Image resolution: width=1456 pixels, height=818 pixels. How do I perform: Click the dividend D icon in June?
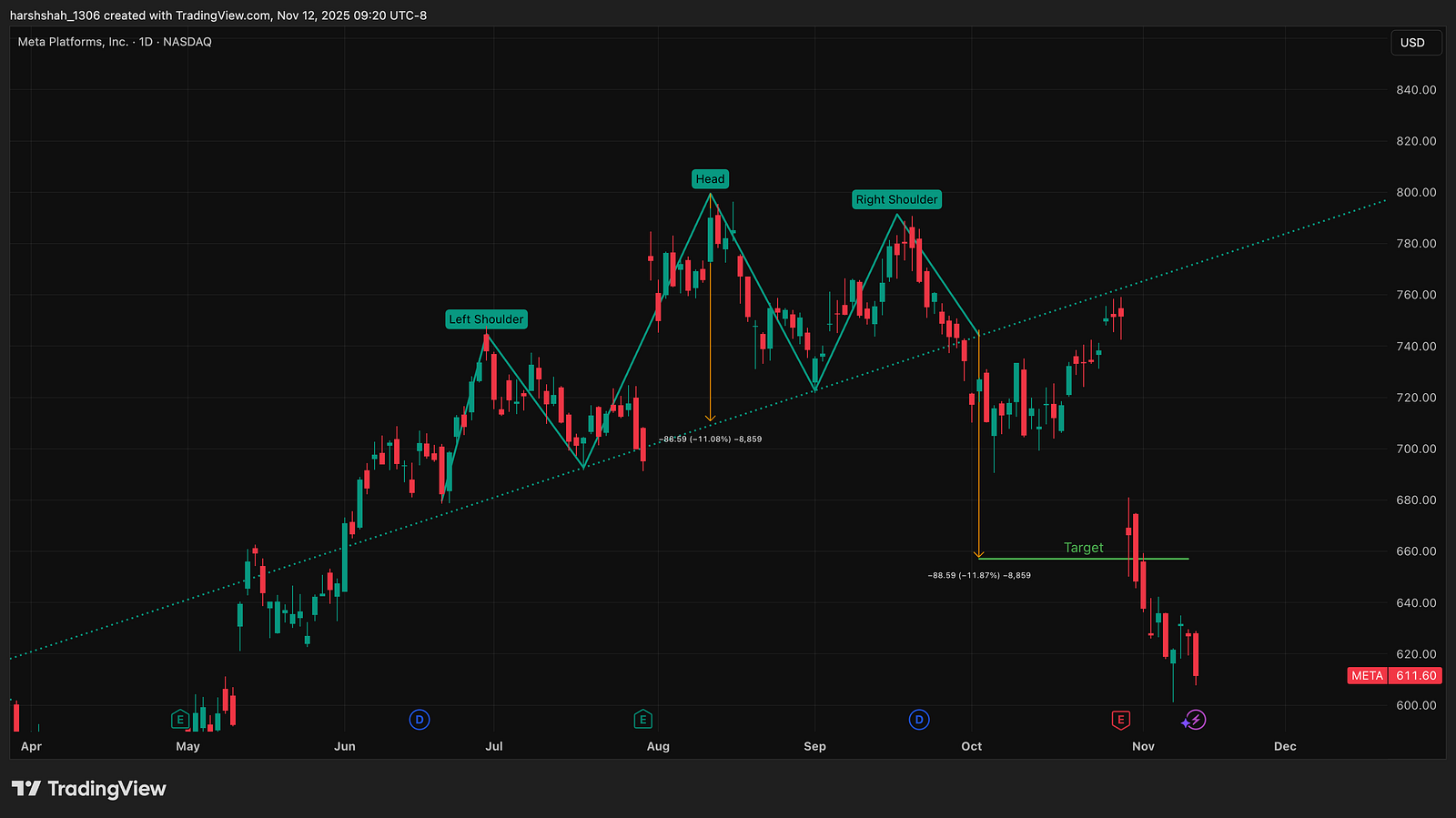(x=419, y=720)
